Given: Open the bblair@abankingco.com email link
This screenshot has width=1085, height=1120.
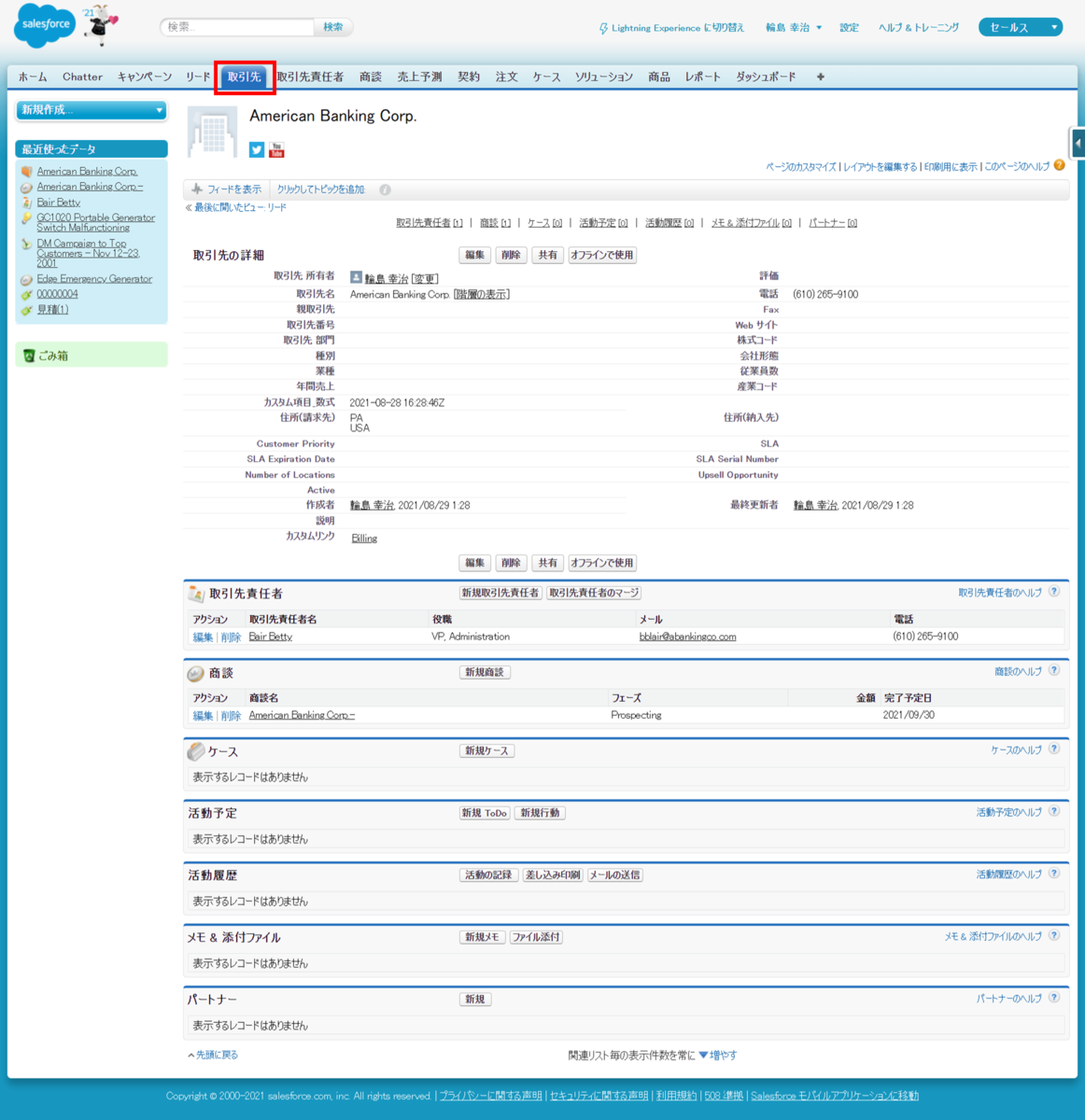Looking at the screenshot, I should tap(687, 637).
